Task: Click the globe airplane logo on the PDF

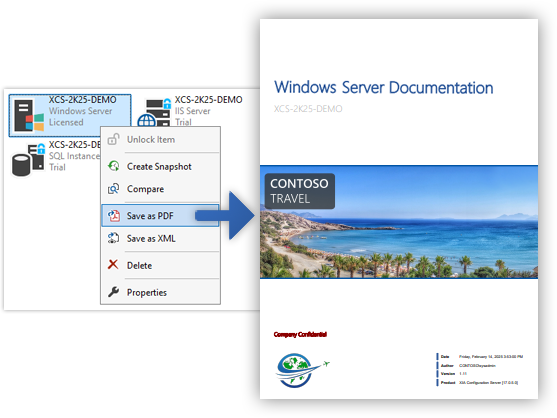Action: point(302,370)
